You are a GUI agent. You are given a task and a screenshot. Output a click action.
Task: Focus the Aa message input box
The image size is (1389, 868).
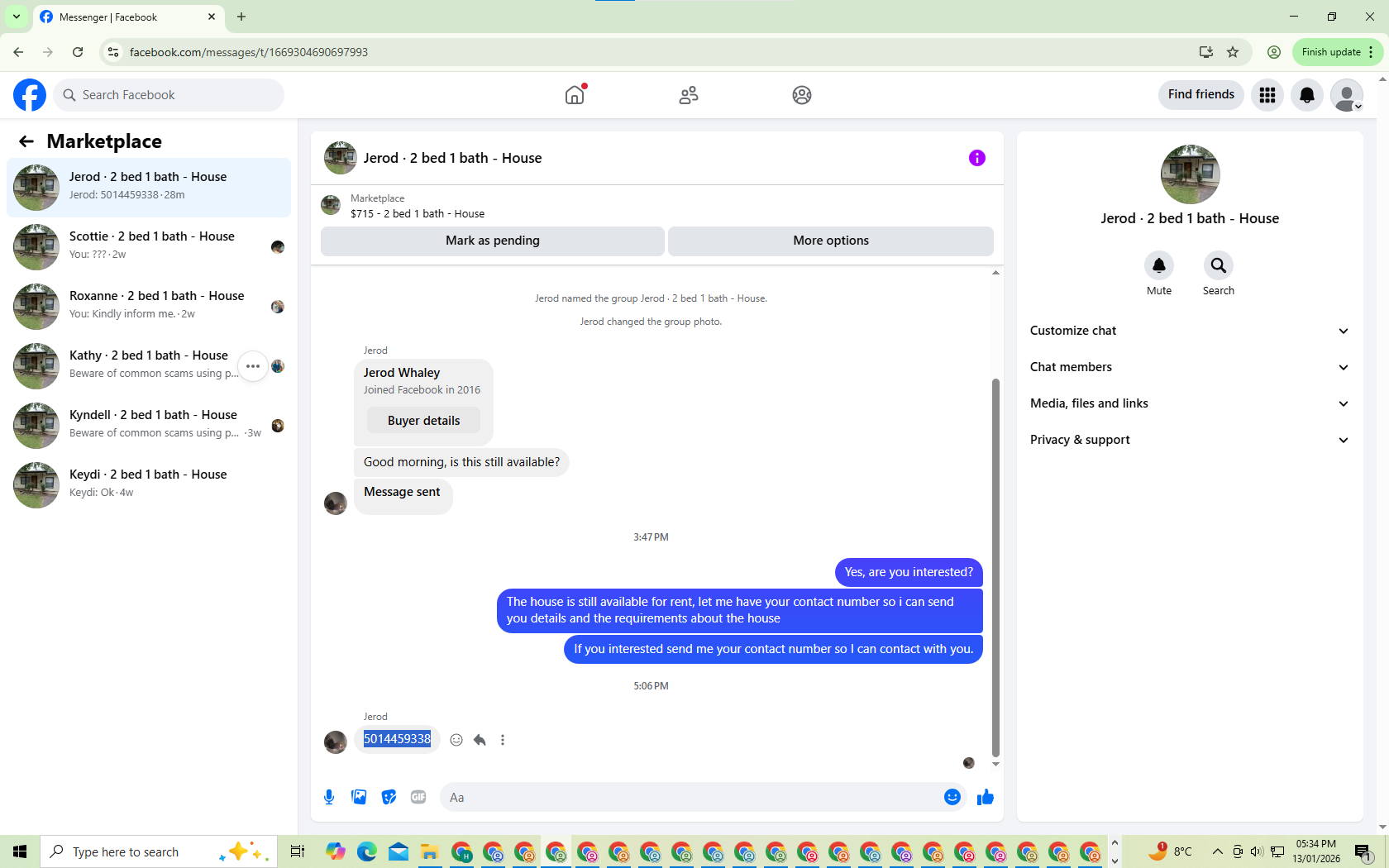tap(691, 798)
